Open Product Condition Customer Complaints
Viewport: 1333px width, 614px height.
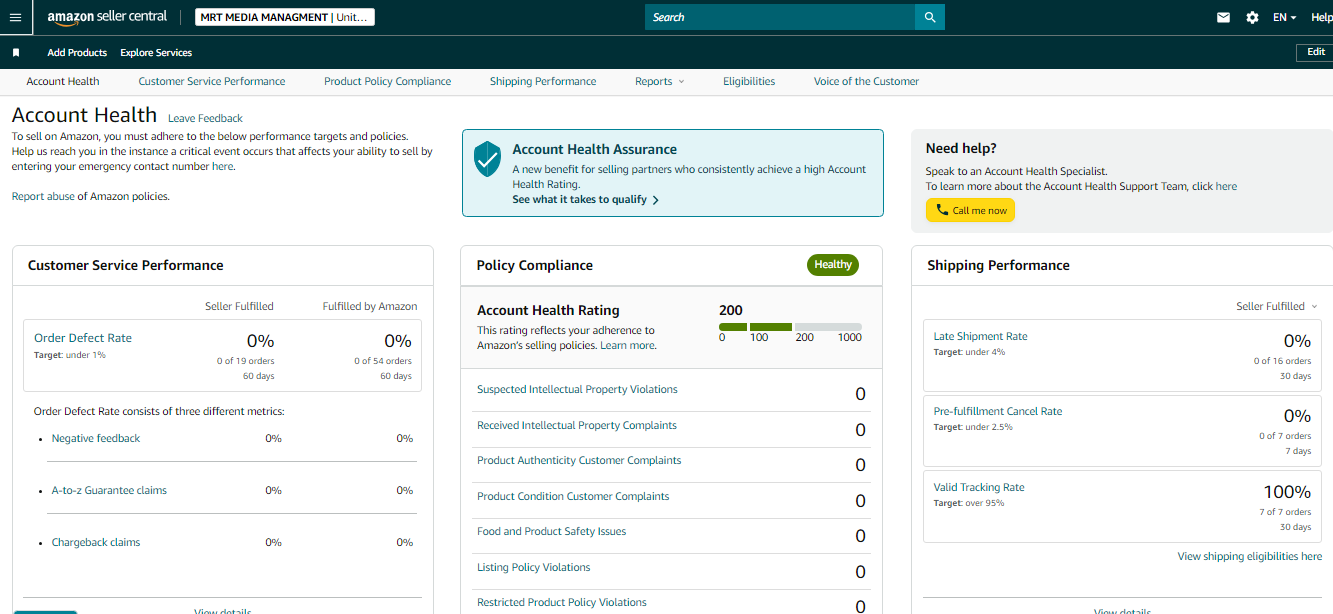[573, 496]
